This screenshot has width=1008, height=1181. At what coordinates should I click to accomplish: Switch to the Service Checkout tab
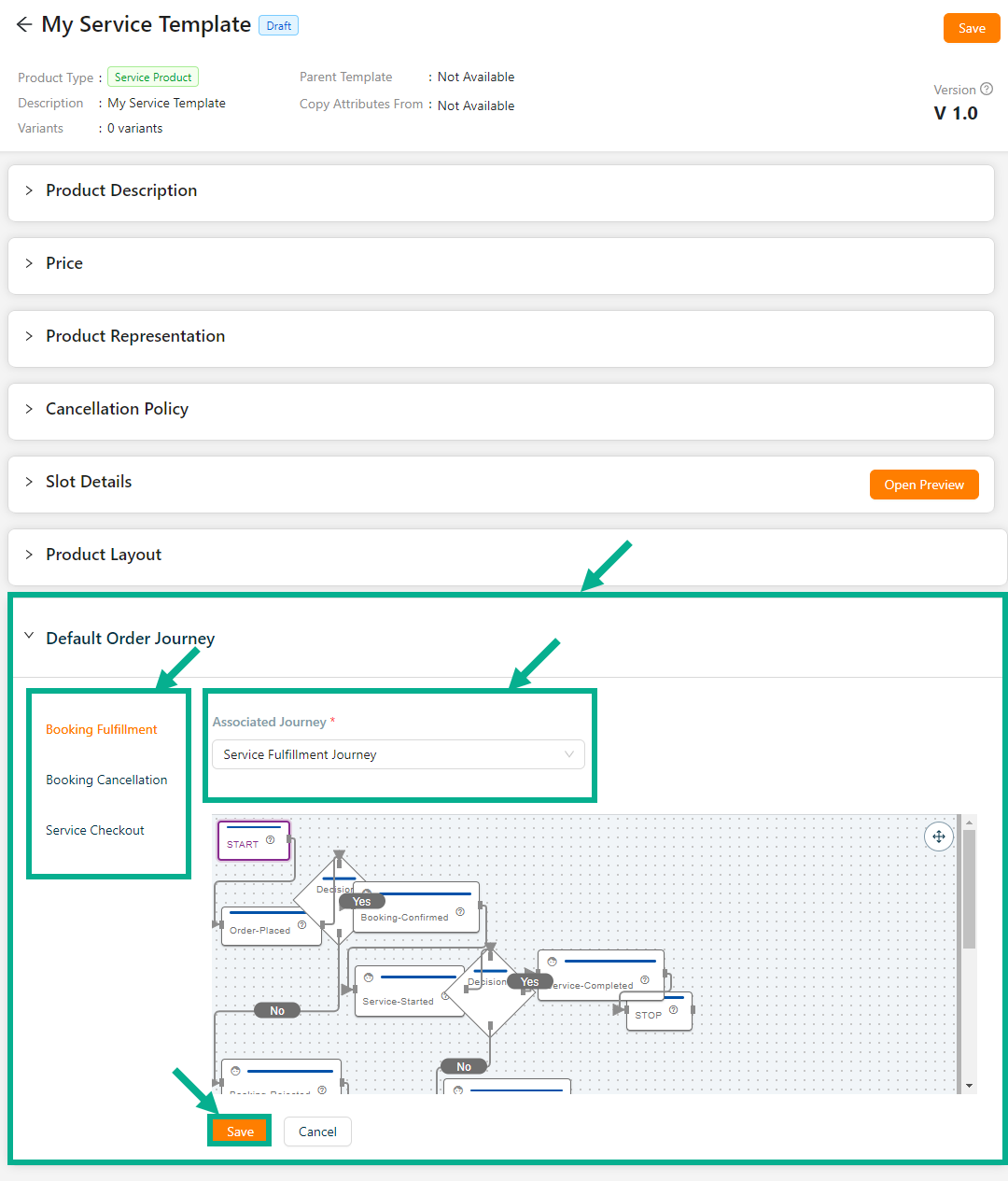(95, 830)
